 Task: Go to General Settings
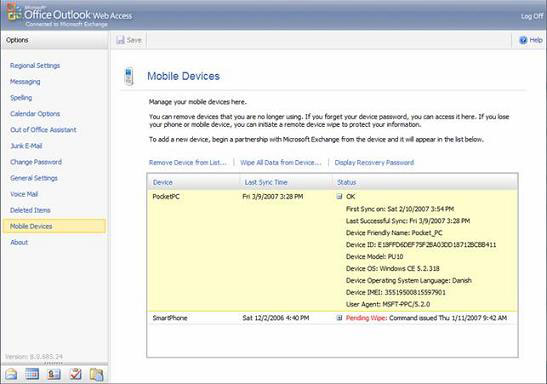34,178
